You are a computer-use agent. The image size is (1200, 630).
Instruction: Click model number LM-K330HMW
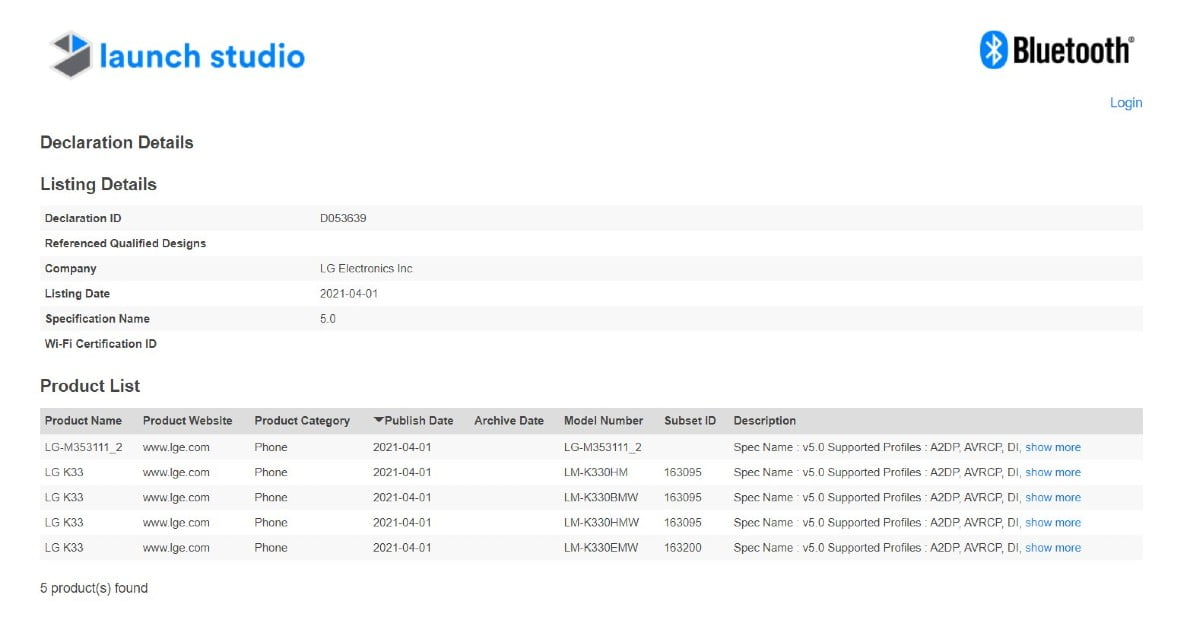pyautogui.click(x=601, y=522)
